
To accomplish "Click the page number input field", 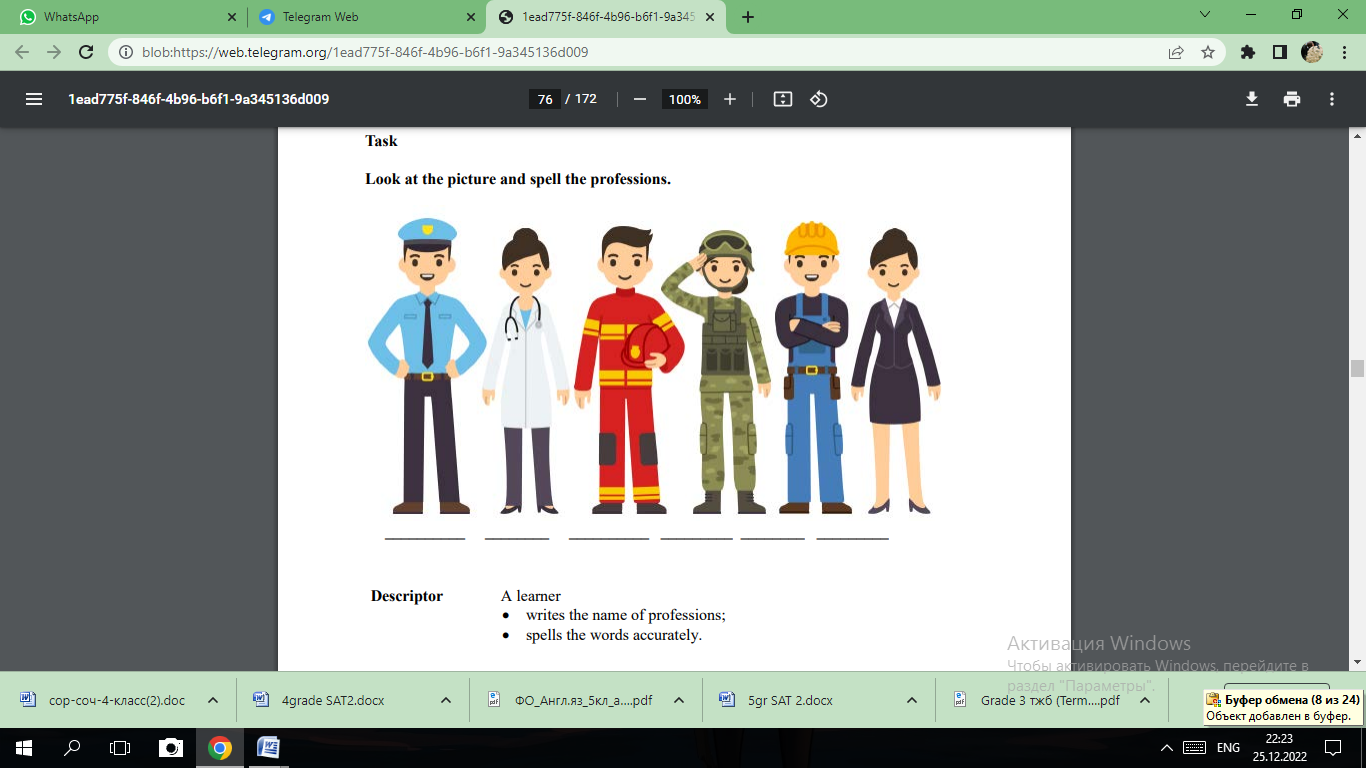I will 545,99.
